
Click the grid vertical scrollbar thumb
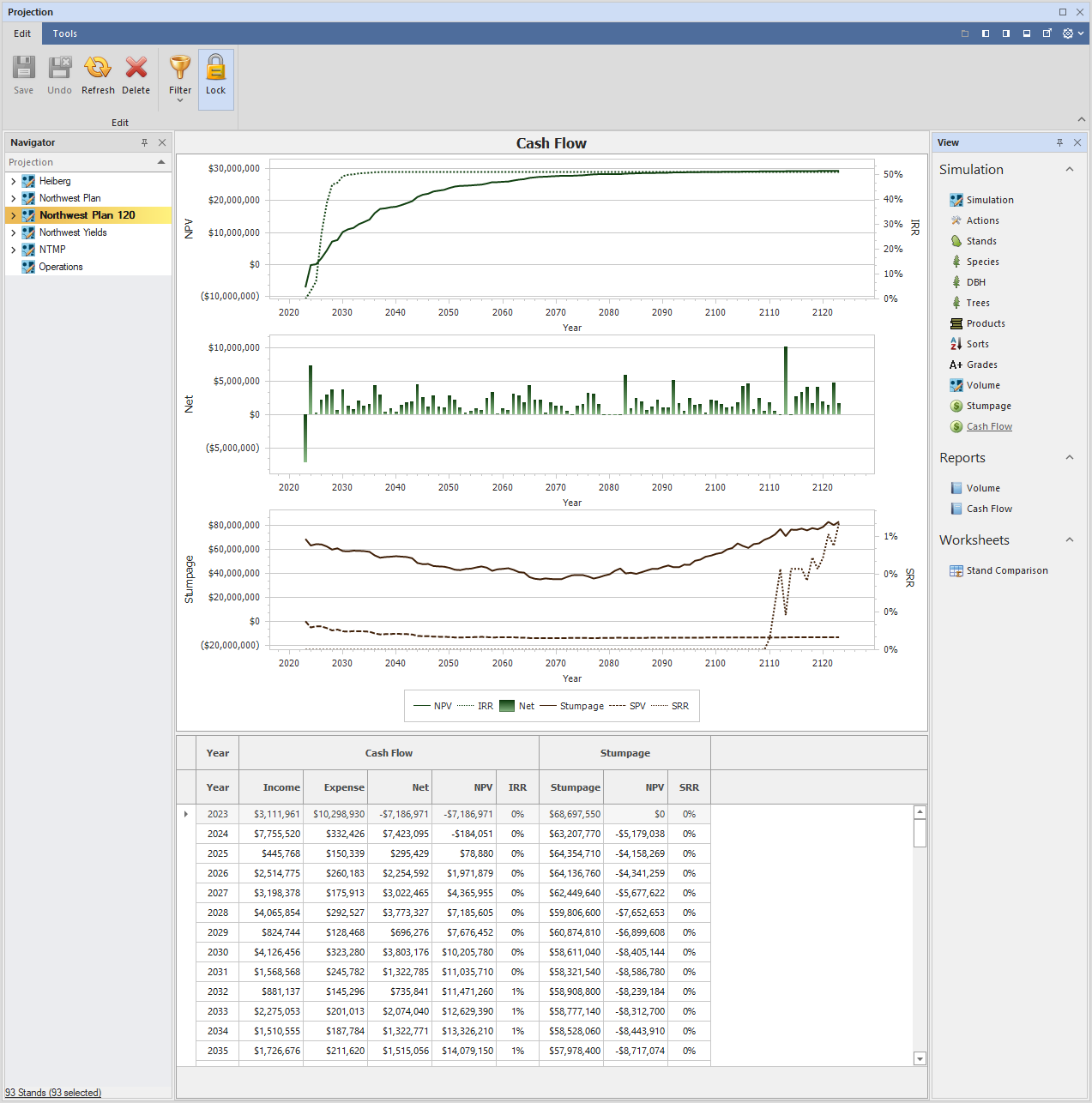click(920, 833)
